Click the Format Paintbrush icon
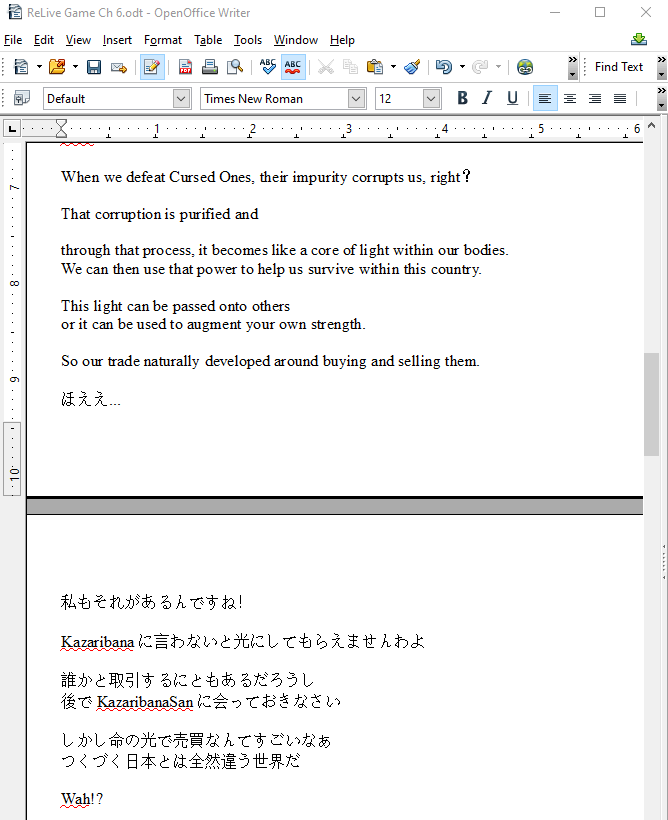668x820 pixels. [x=411, y=67]
